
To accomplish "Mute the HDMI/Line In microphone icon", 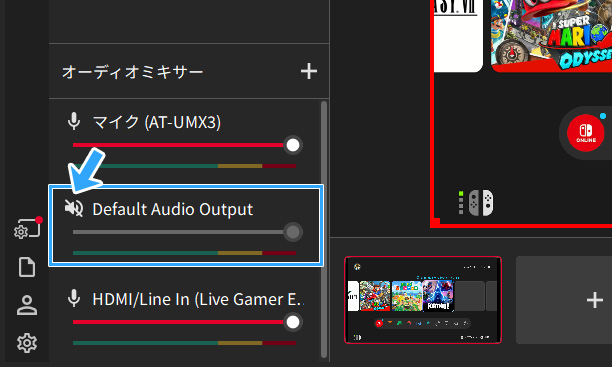I will click(x=74, y=299).
